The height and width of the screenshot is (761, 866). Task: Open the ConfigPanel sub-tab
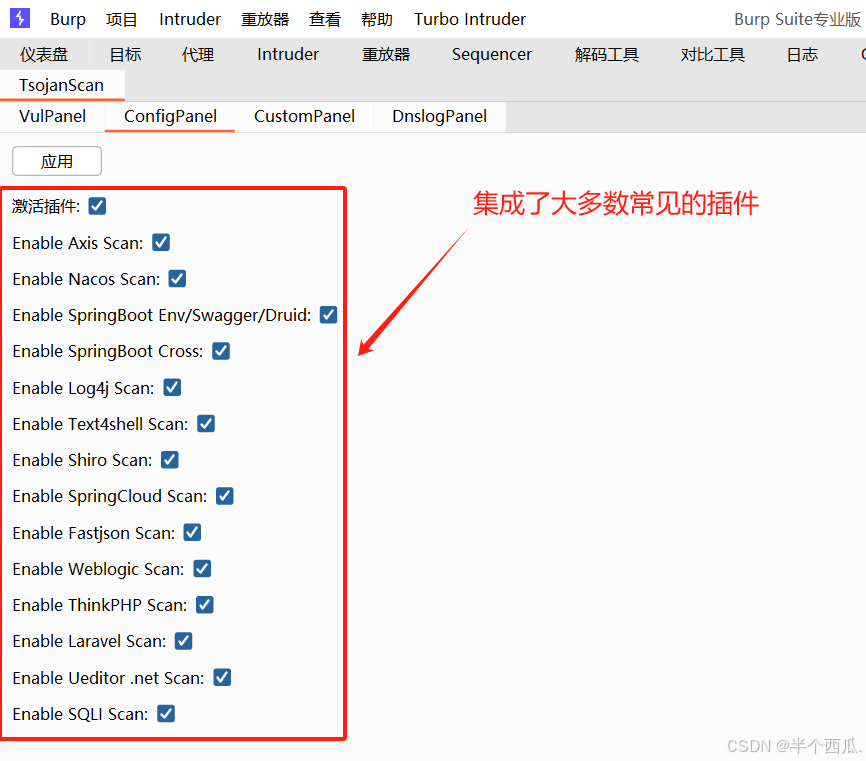170,117
